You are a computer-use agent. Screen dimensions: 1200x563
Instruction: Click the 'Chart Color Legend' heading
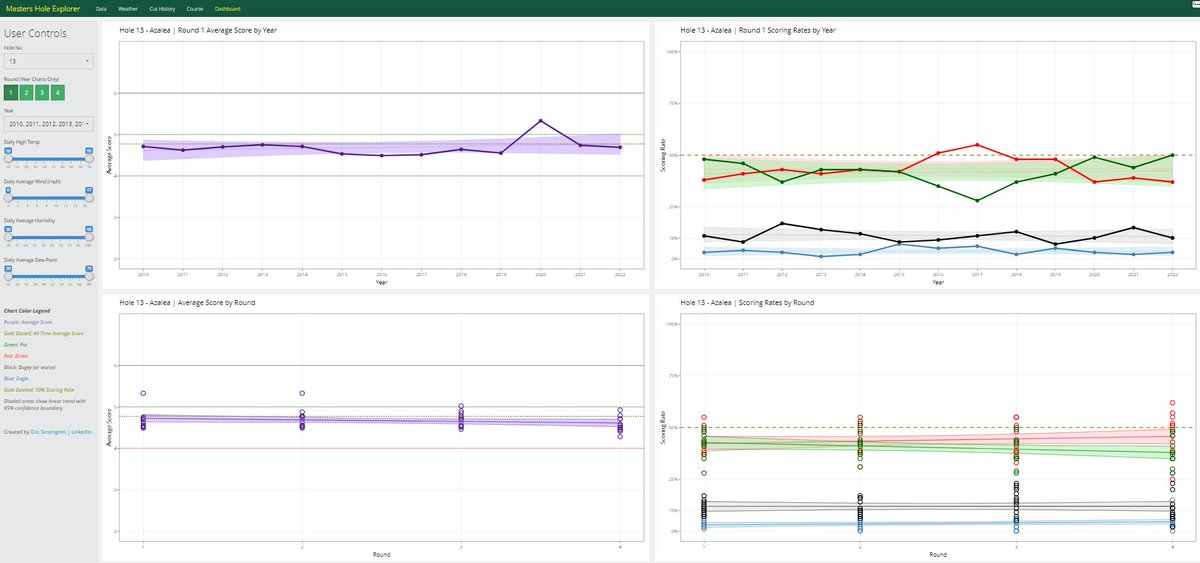click(26, 310)
